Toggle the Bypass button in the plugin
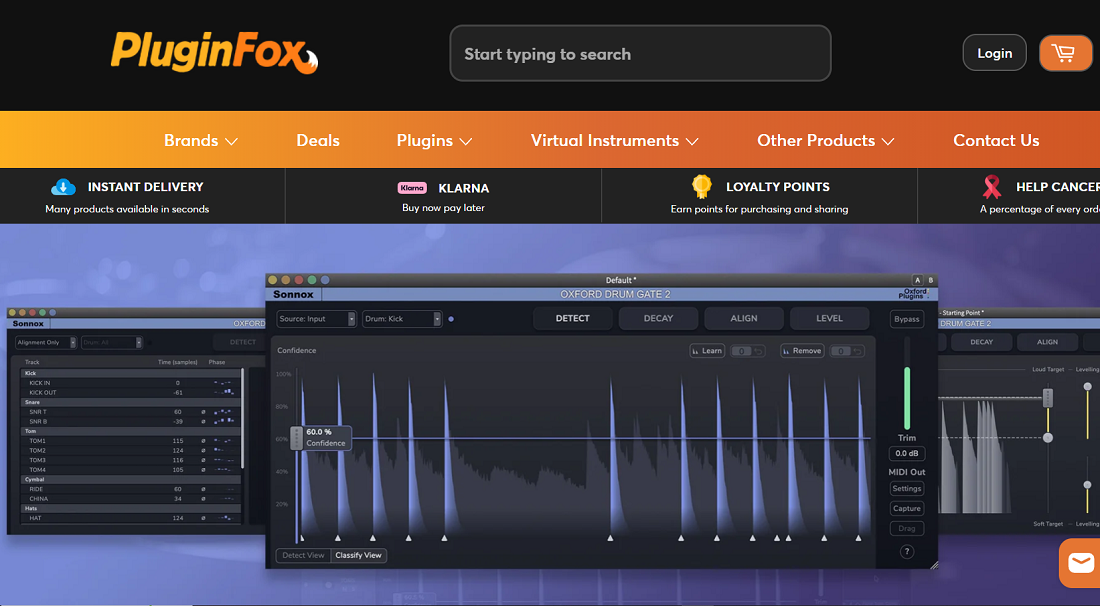 (x=907, y=319)
